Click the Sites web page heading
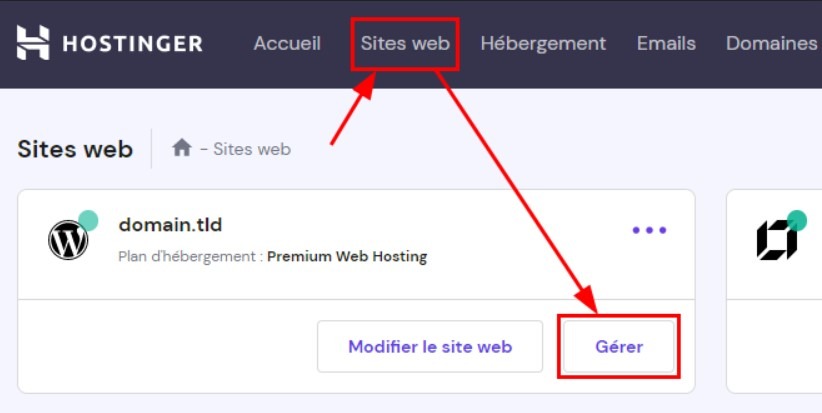This screenshot has height=413, width=822. [75, 149]
